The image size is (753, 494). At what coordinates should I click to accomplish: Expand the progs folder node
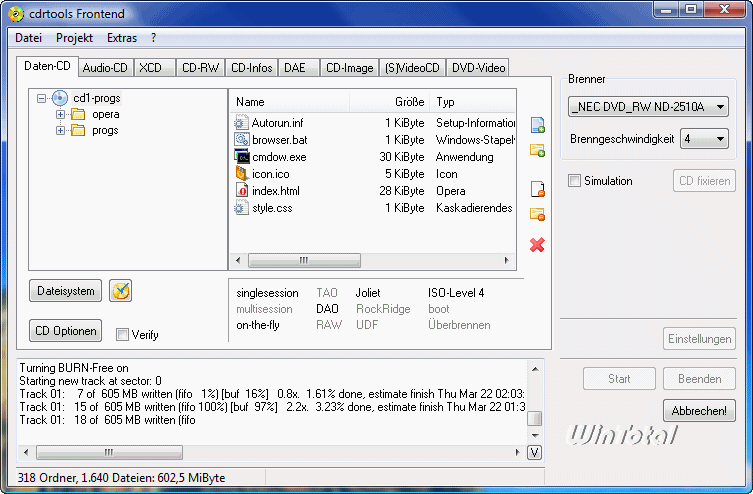(60, 130)
